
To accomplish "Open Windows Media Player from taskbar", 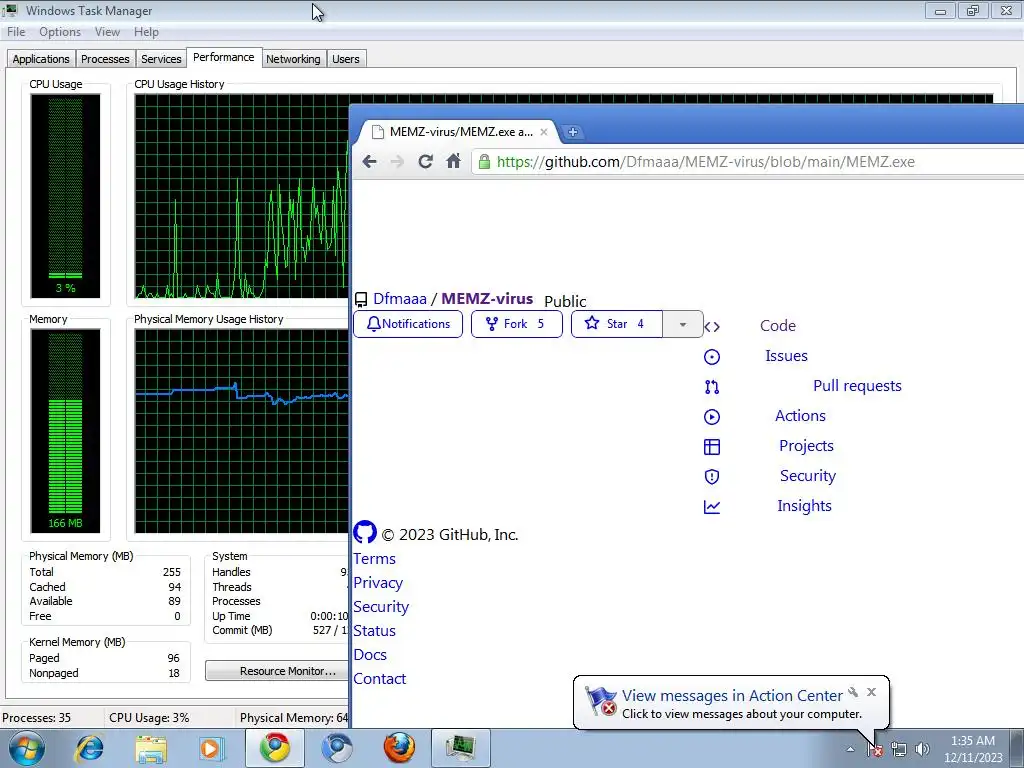I will [211, 748].
